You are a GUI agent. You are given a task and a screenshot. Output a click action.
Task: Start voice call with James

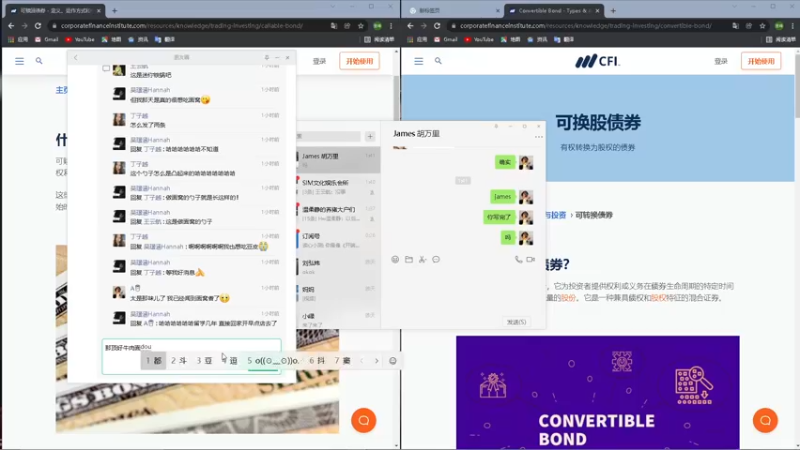(518, 259)
